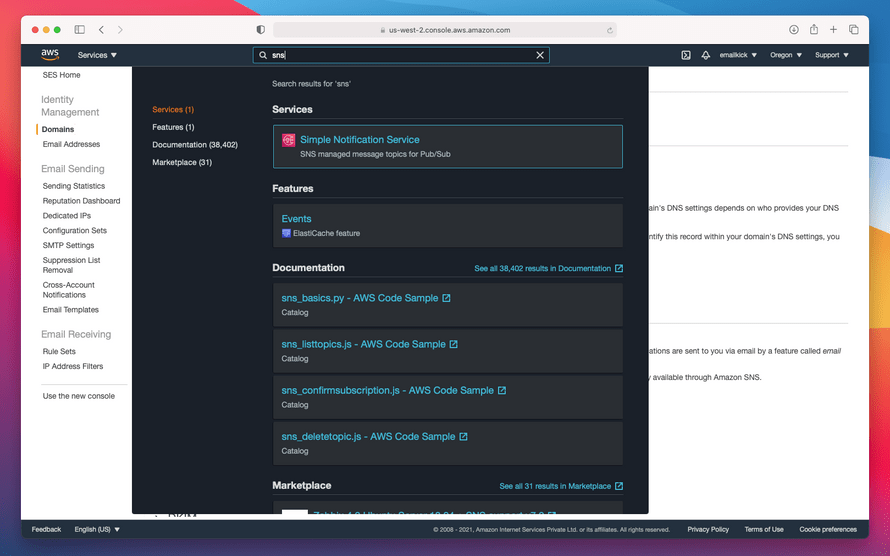Clear the search box with X icon
Screen dimensions: 890x556
point(540,55)
